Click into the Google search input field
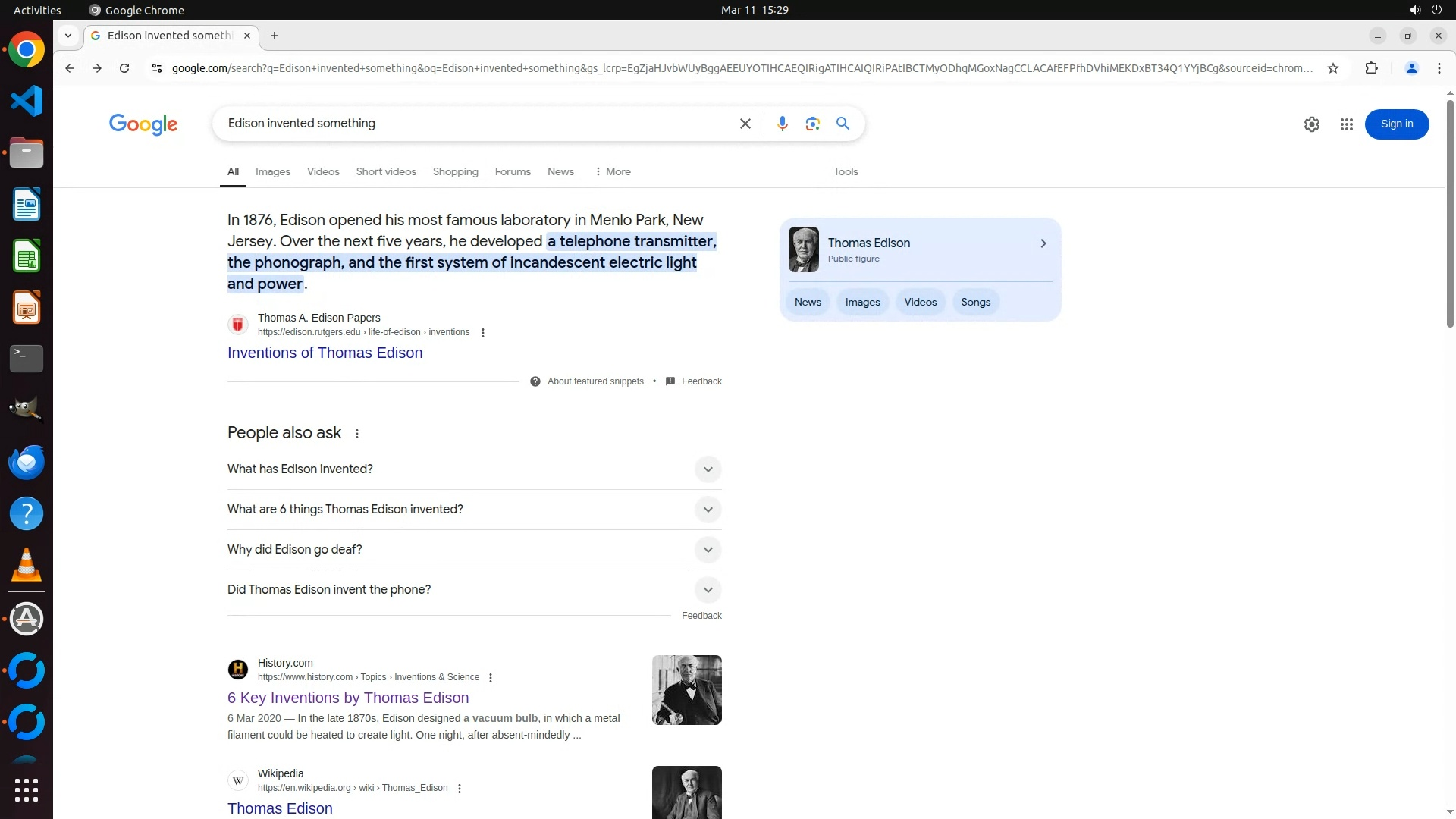The height and width of the screenshot is (819, 1456). 470,124
